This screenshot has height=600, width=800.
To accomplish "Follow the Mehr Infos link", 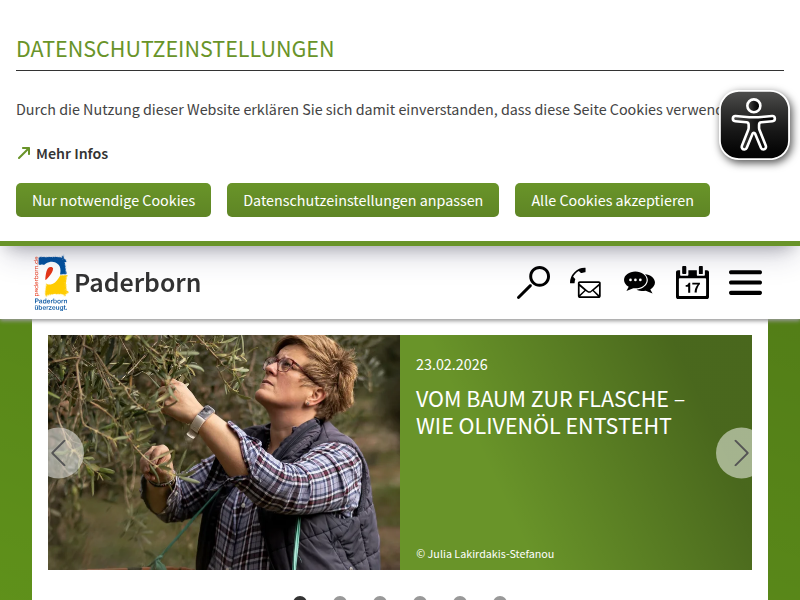I will click(72, 154).
